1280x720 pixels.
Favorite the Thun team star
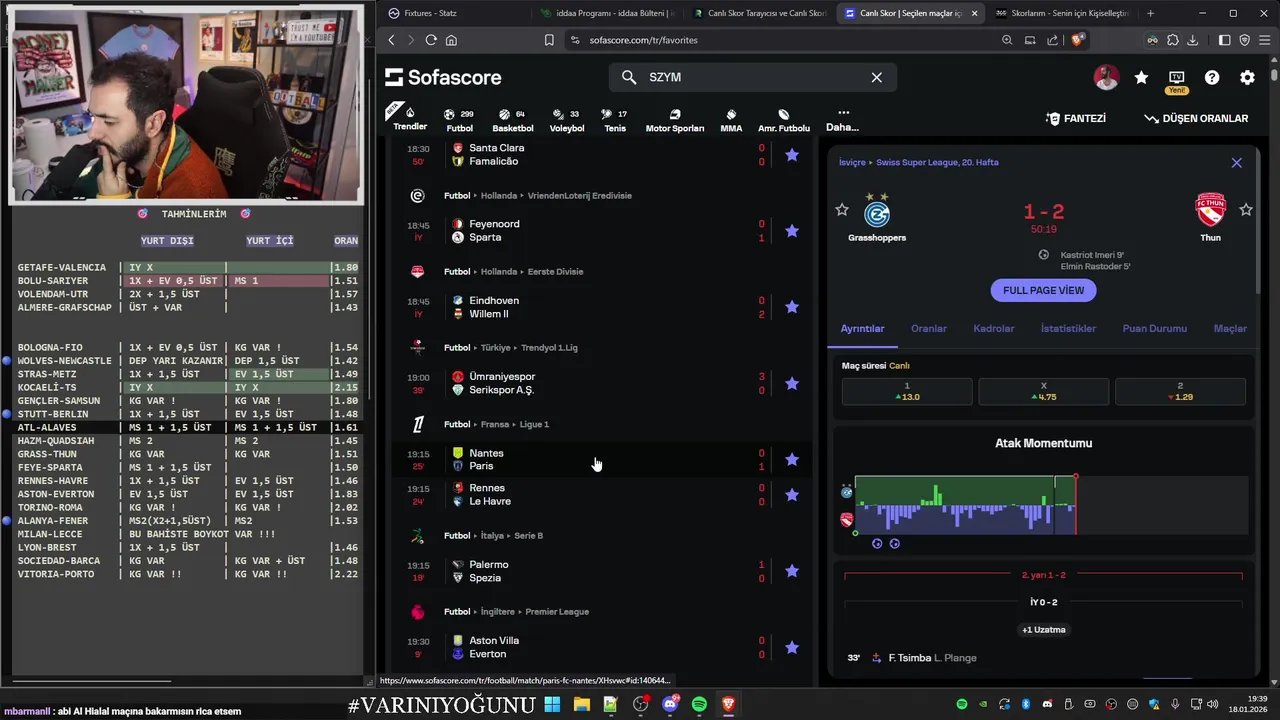pyautogui.click(x=1246, y=210)
